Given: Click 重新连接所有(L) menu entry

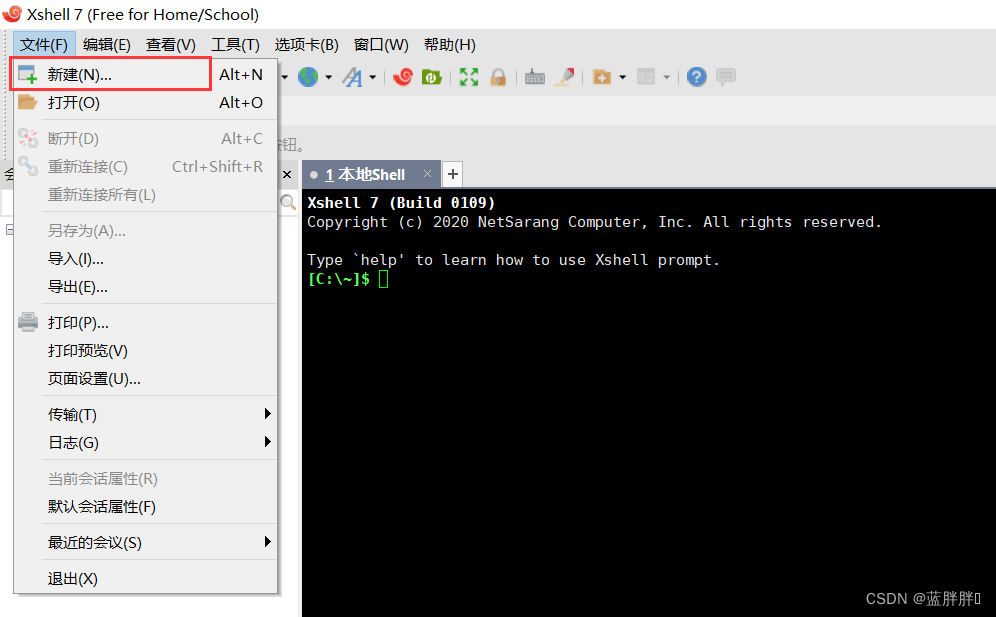Looking at the screenshot, I should (x=145, y=194).
